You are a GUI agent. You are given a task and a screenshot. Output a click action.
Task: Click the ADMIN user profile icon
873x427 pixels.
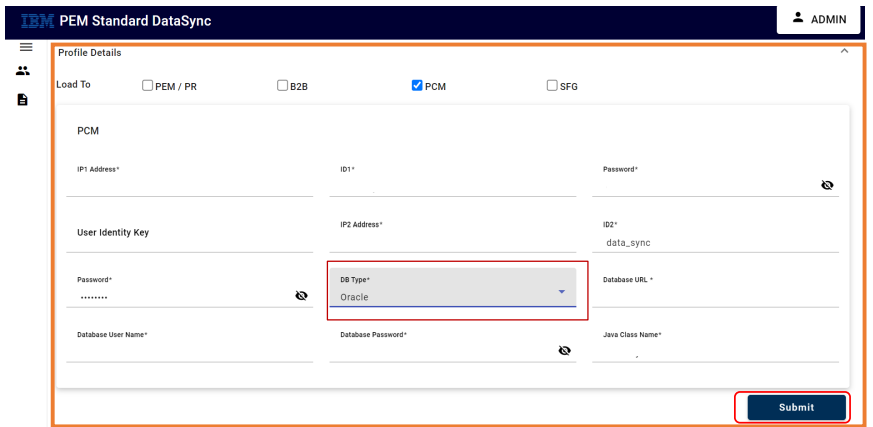[x=798, y=18]
